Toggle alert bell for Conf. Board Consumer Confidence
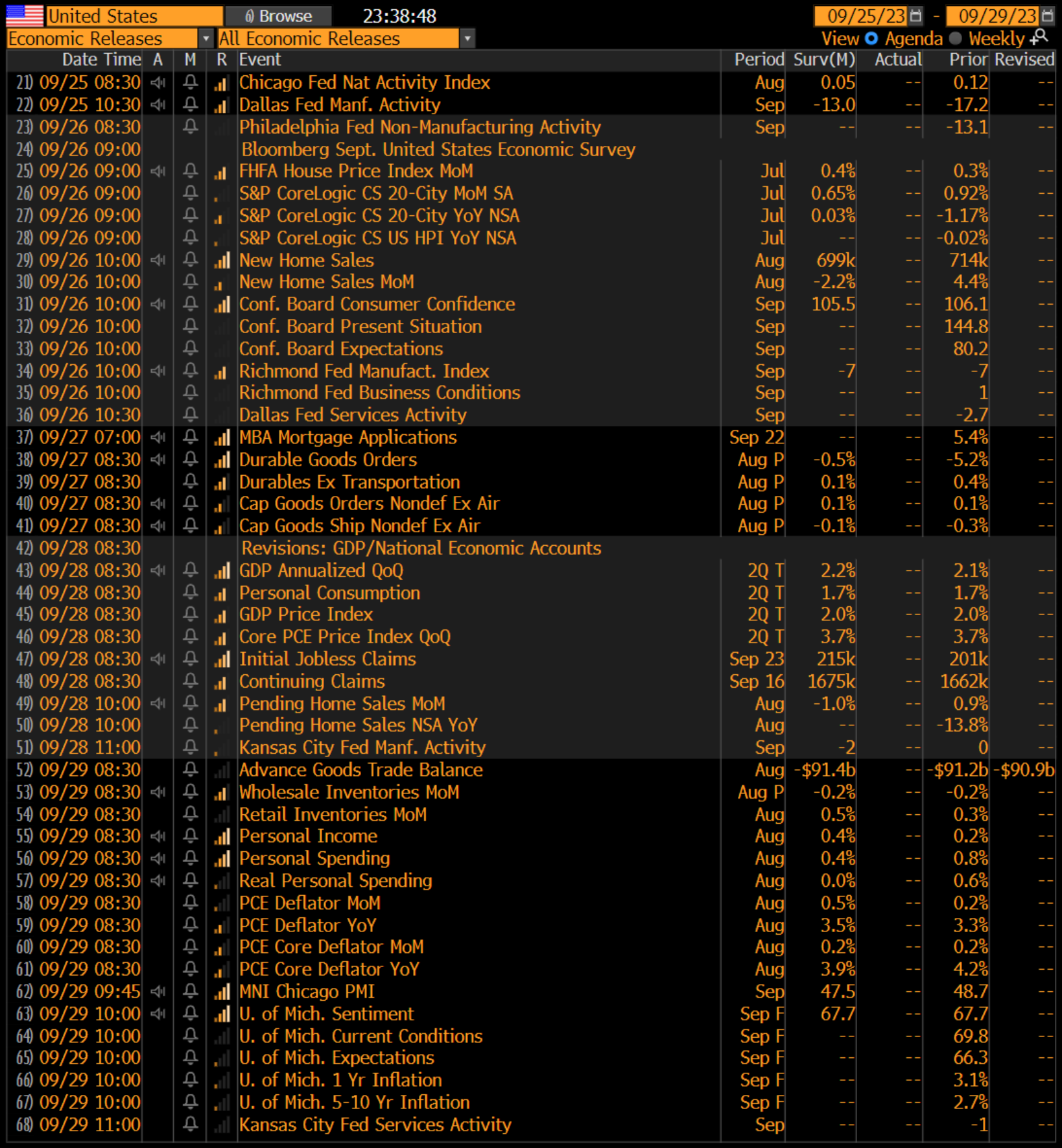The image size is (1062, 1148). [190, 304]
